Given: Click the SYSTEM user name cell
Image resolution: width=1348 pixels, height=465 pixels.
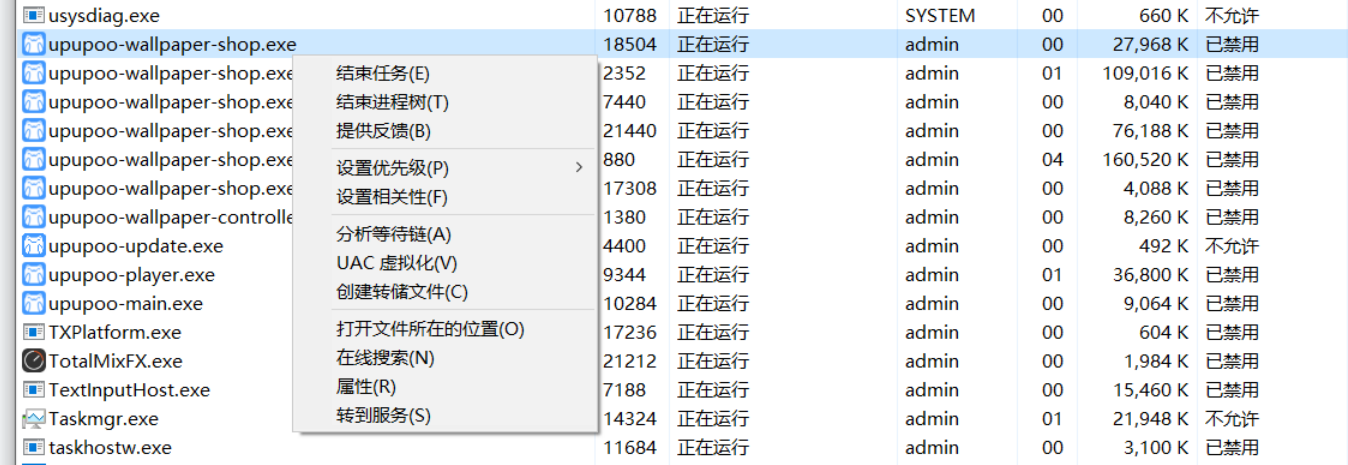Looking at the screenshot, I should (940, 16).
